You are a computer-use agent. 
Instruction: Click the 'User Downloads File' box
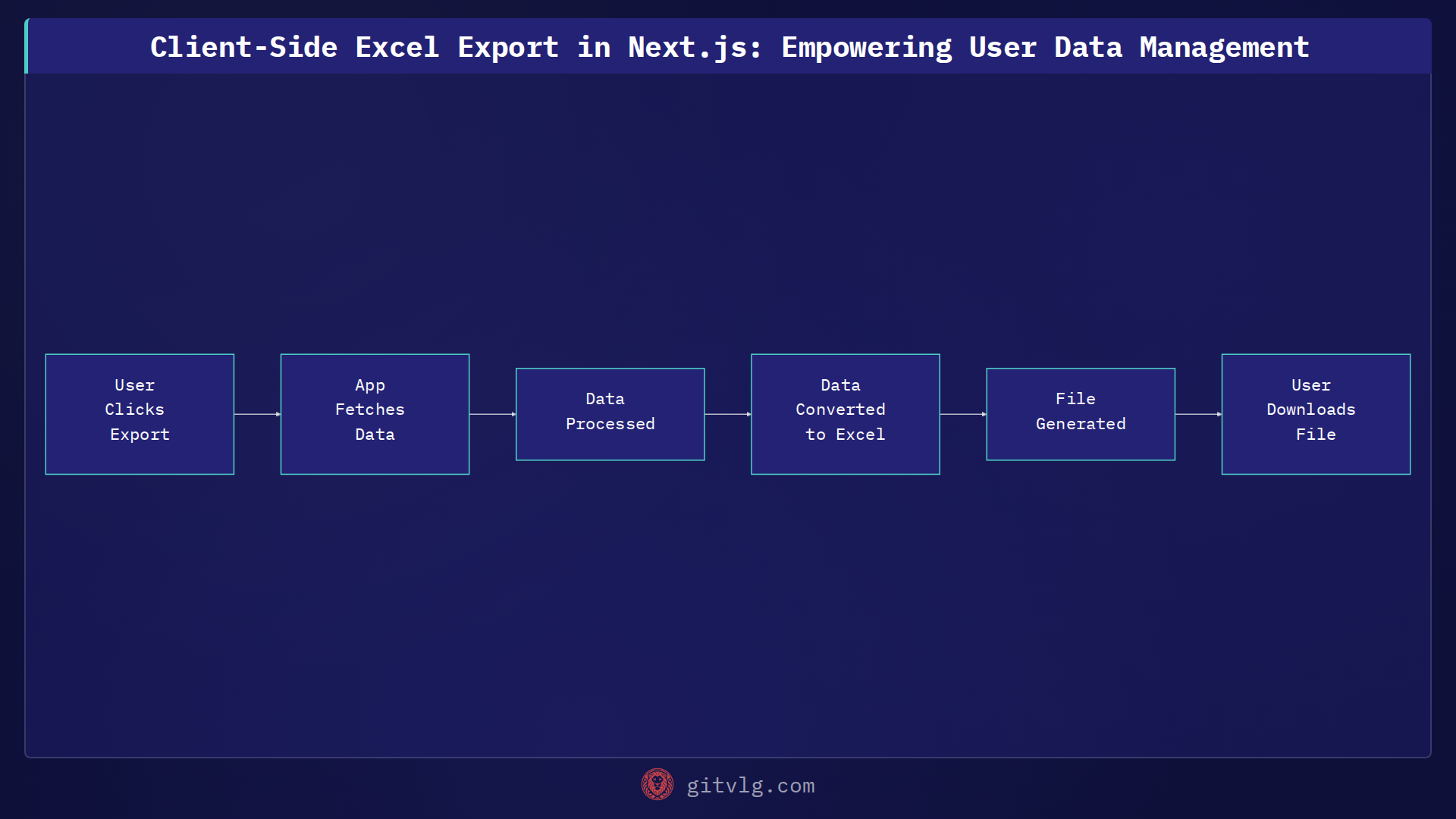click(1316, 414)
